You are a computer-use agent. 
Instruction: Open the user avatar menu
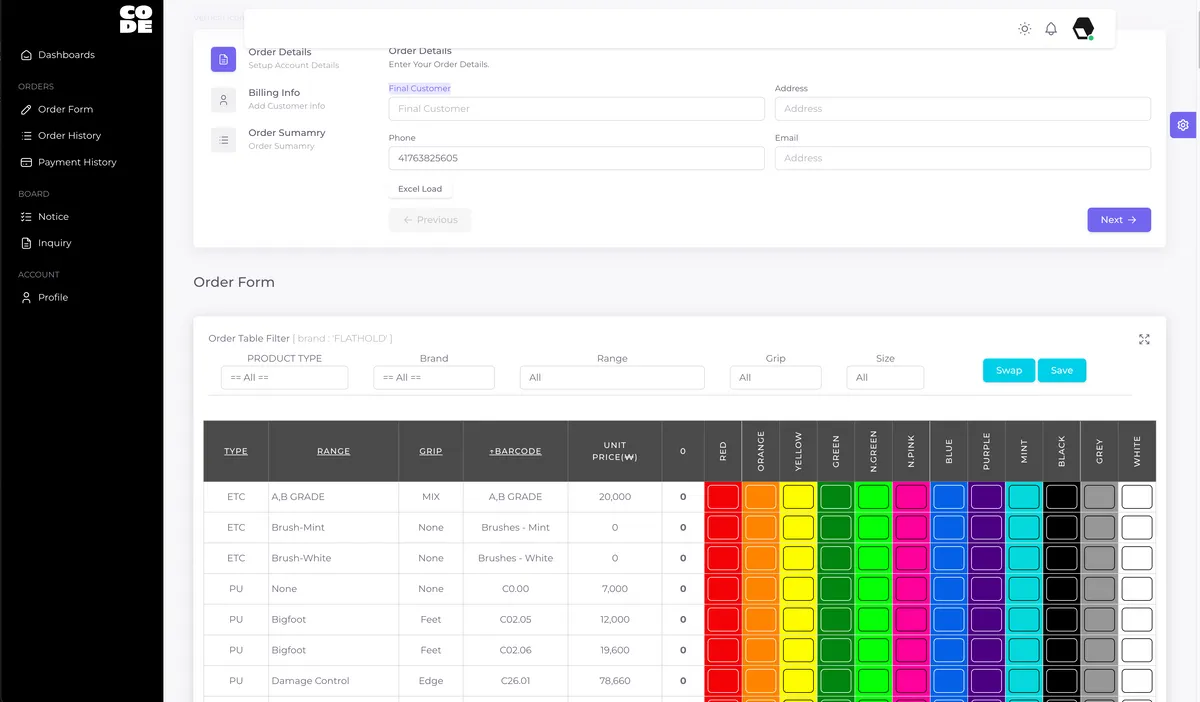1083,29
